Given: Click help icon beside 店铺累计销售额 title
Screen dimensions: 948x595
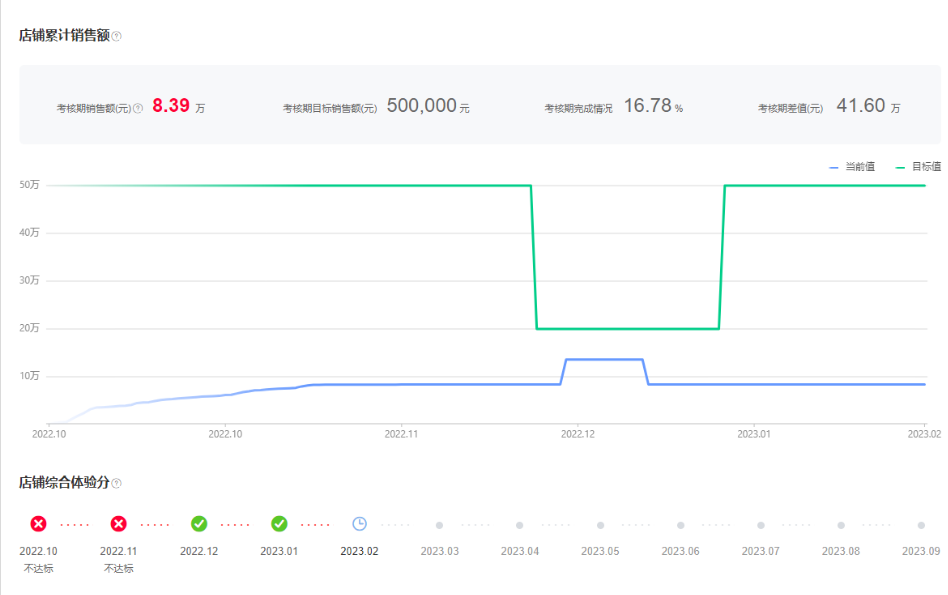Looking at the screenshot, I should [x=117, y=36].
